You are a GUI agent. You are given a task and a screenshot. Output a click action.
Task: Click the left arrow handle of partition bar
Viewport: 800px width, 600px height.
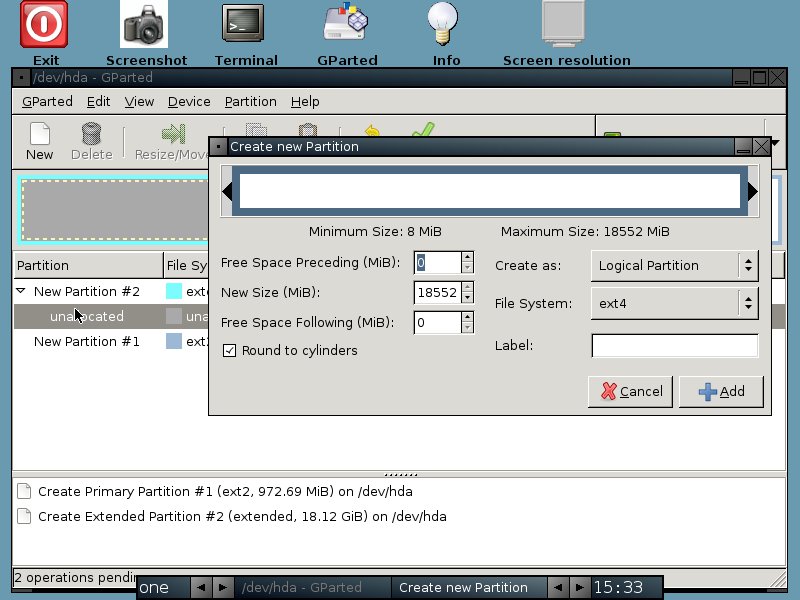coord(227,191)
